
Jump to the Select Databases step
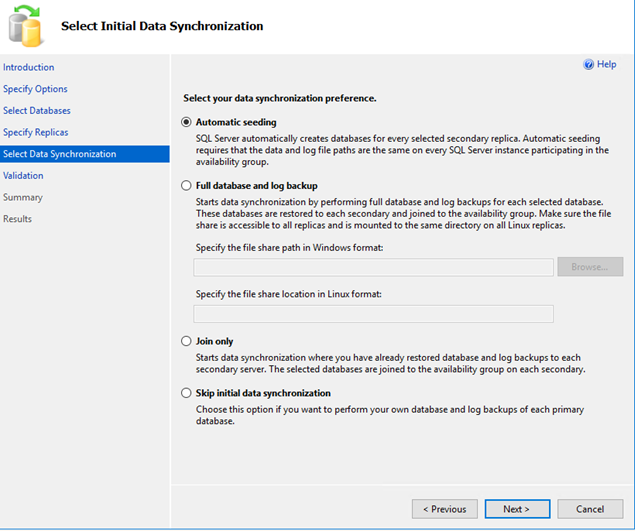[37, 111]
